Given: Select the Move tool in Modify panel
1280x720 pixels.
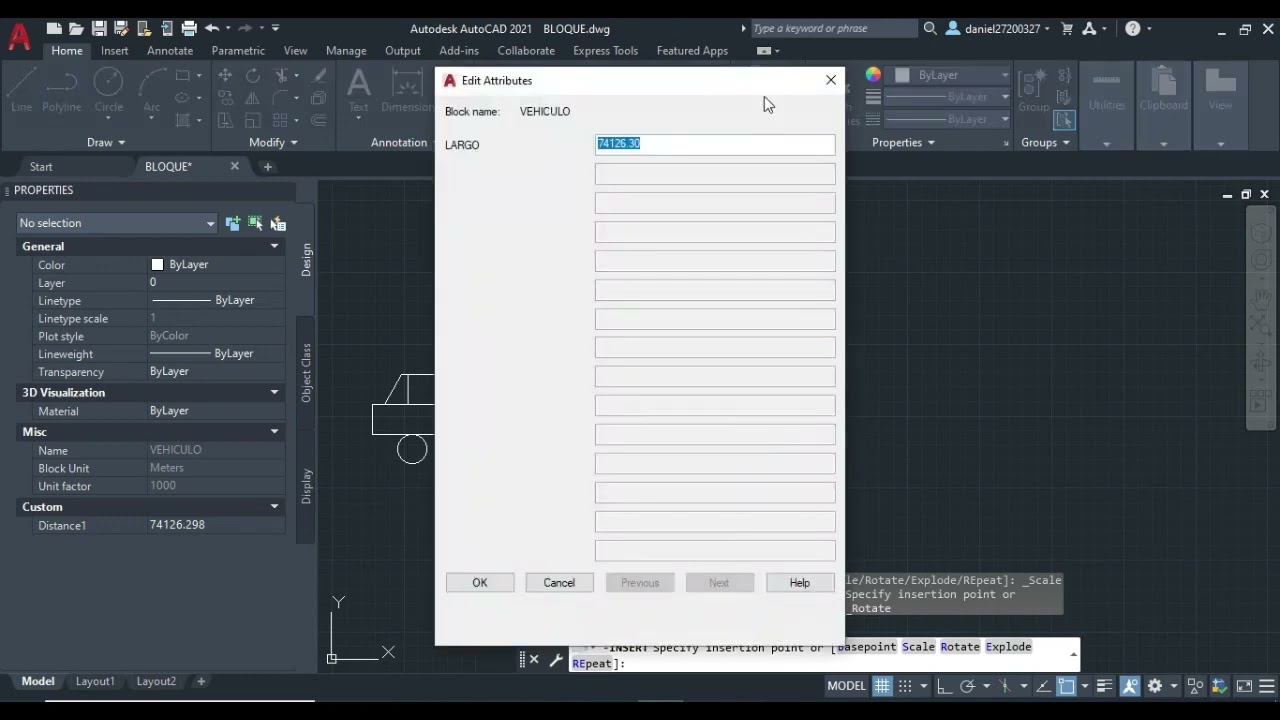Looking at the screenshot, I should point(225,76).
